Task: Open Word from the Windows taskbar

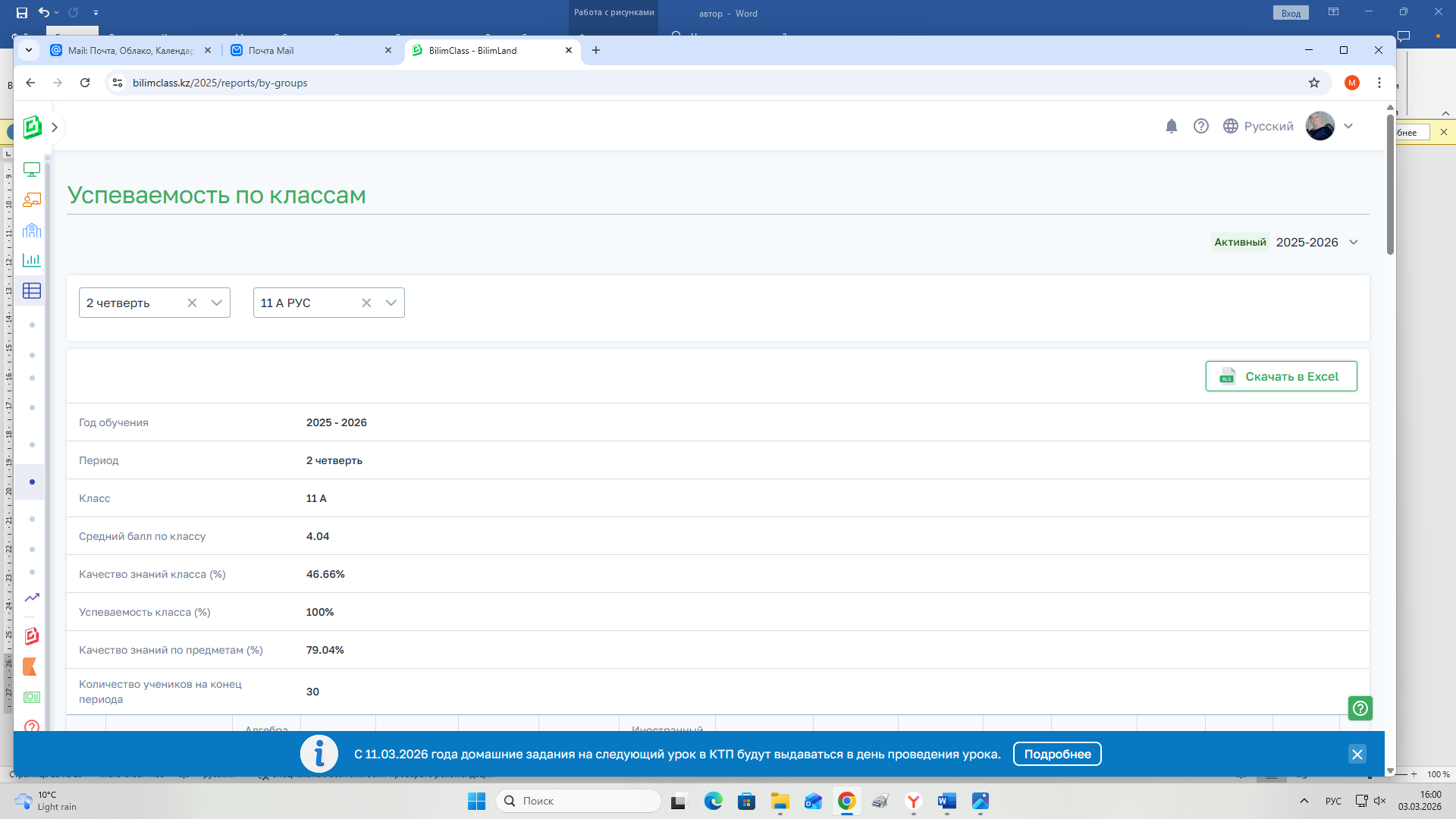Action: pos(946,802)
